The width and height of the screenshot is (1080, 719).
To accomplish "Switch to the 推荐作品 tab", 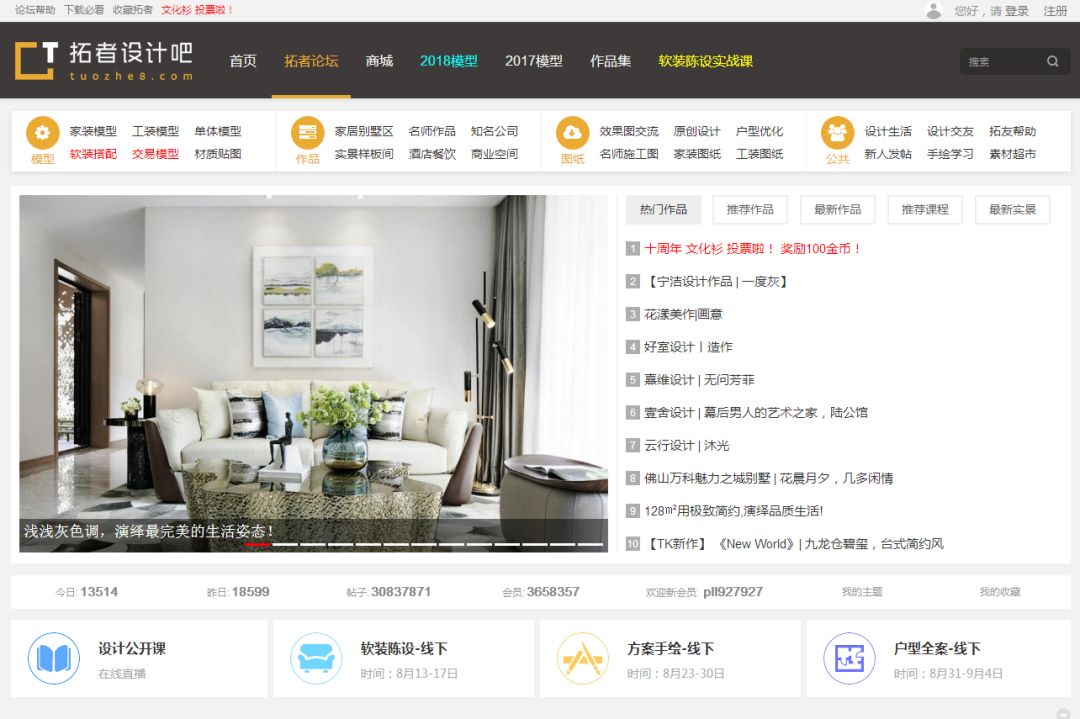I will 749,209.
